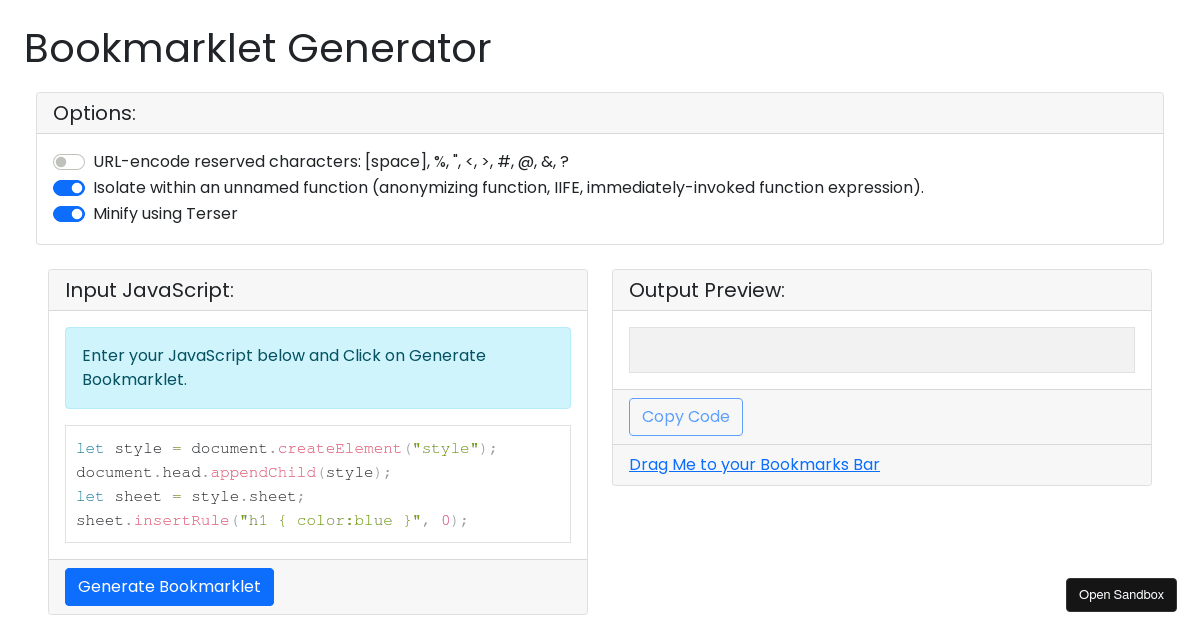1200x630 pixels.
Task: Click the 'Output Preview:' card header
Action: tap(707, 291)
